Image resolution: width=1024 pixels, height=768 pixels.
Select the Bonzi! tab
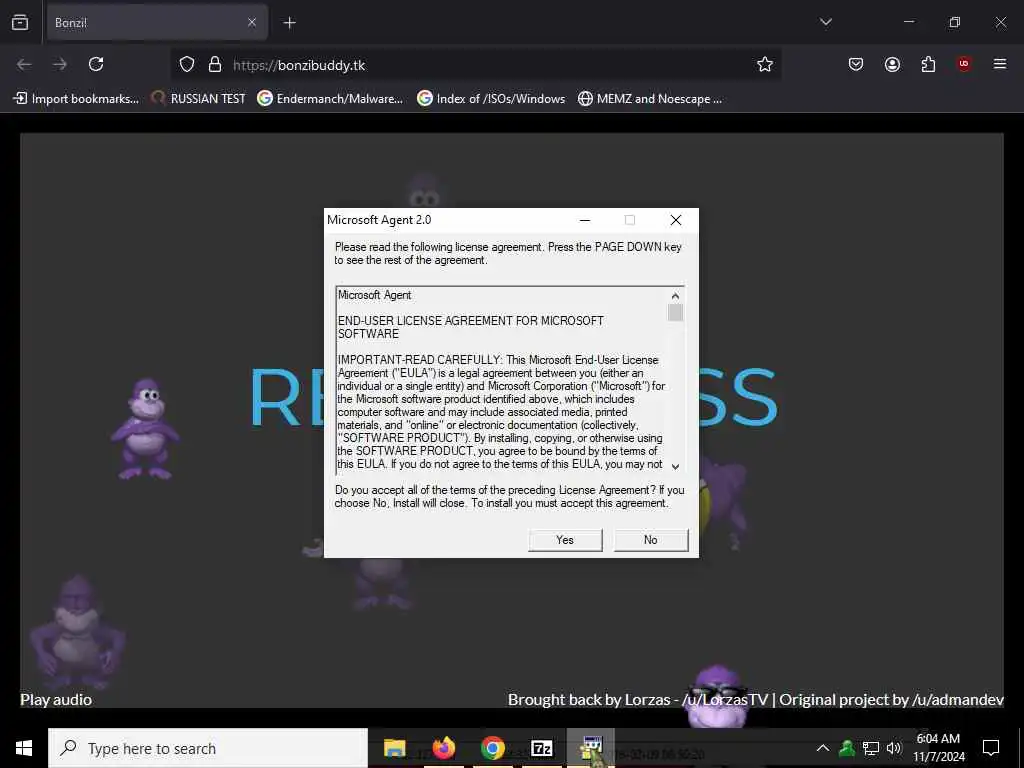(157, 23)
